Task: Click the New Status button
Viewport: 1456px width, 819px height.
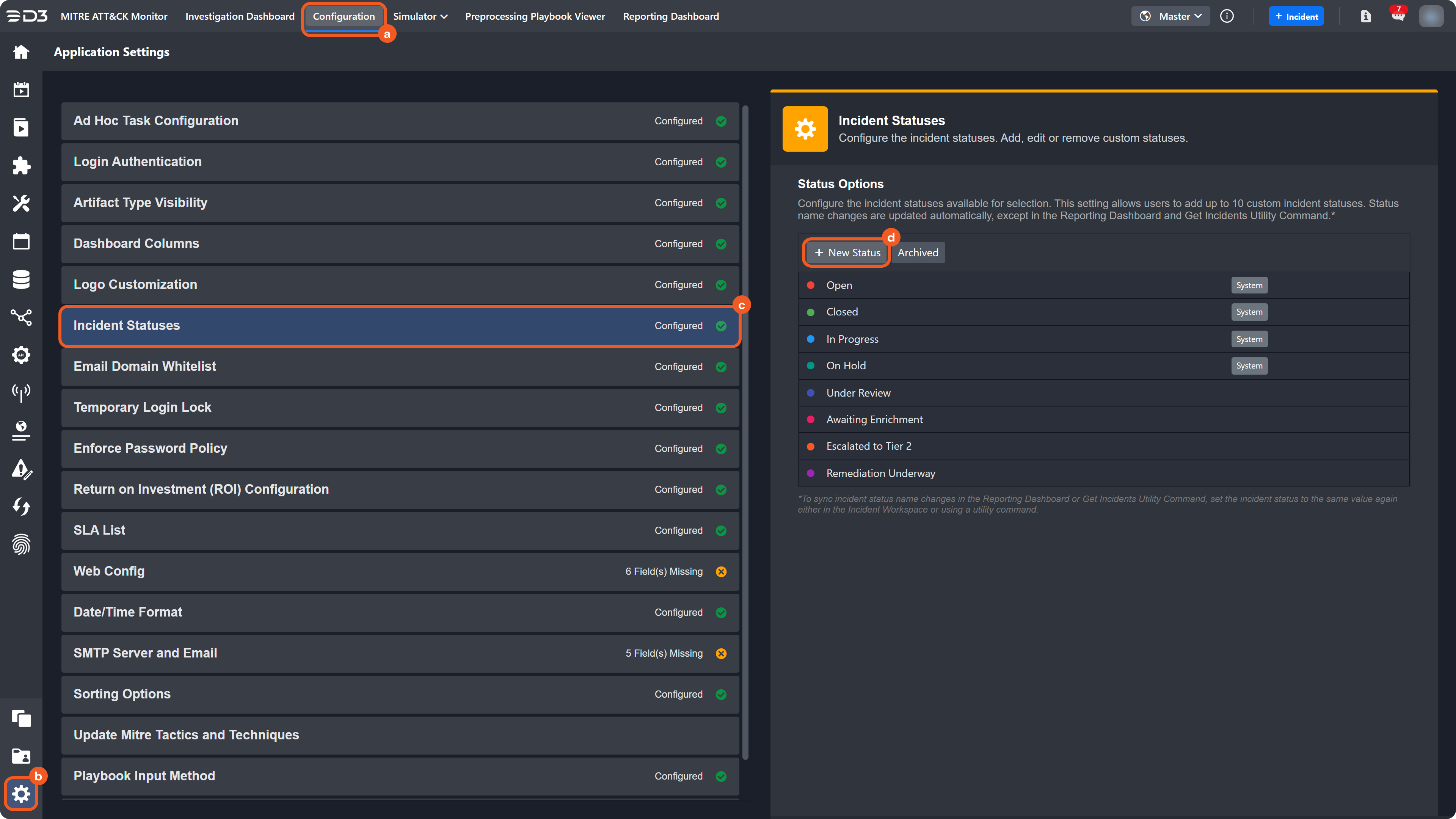Action: tap(847, 253)
